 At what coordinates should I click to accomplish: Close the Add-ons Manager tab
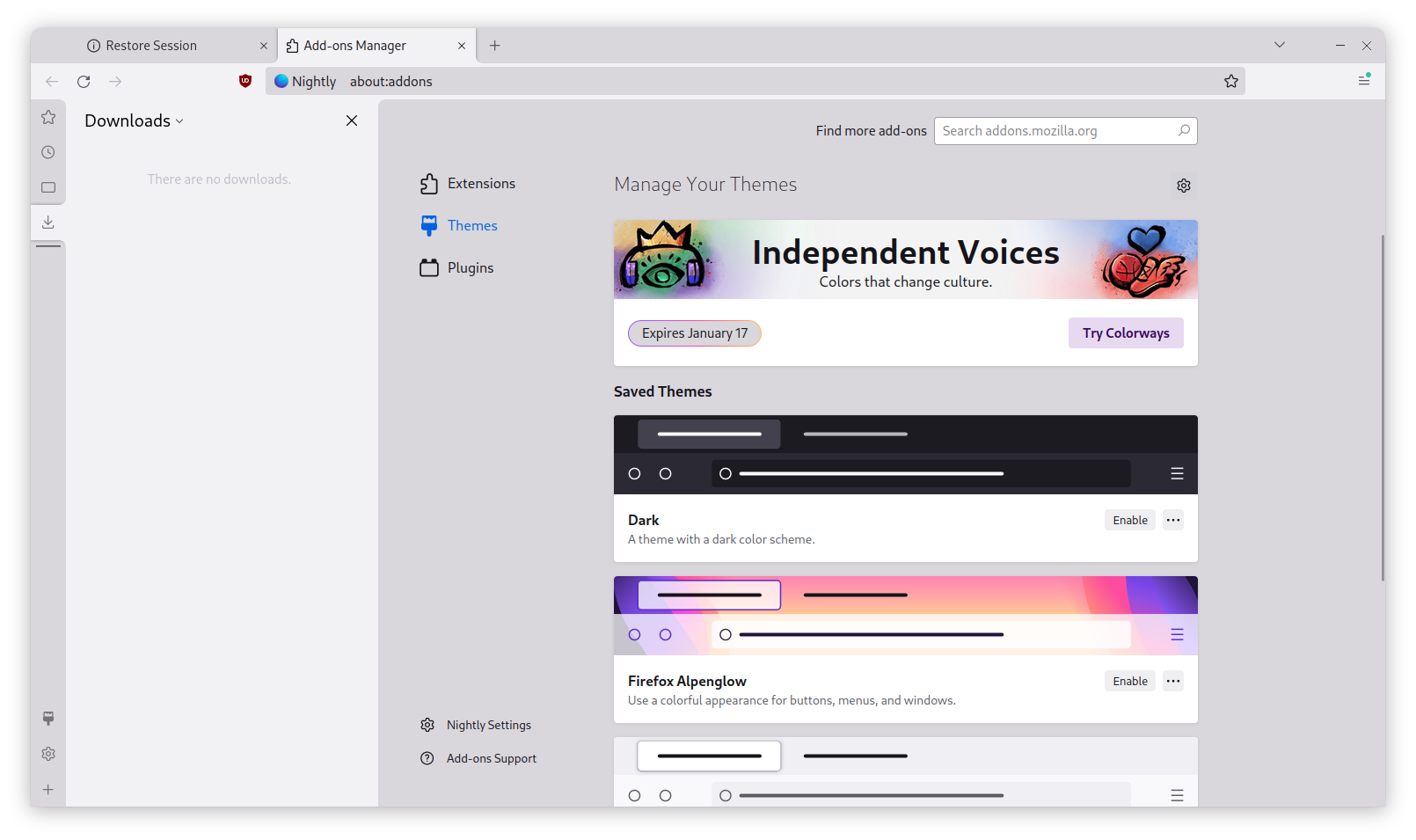coord(462,46)
